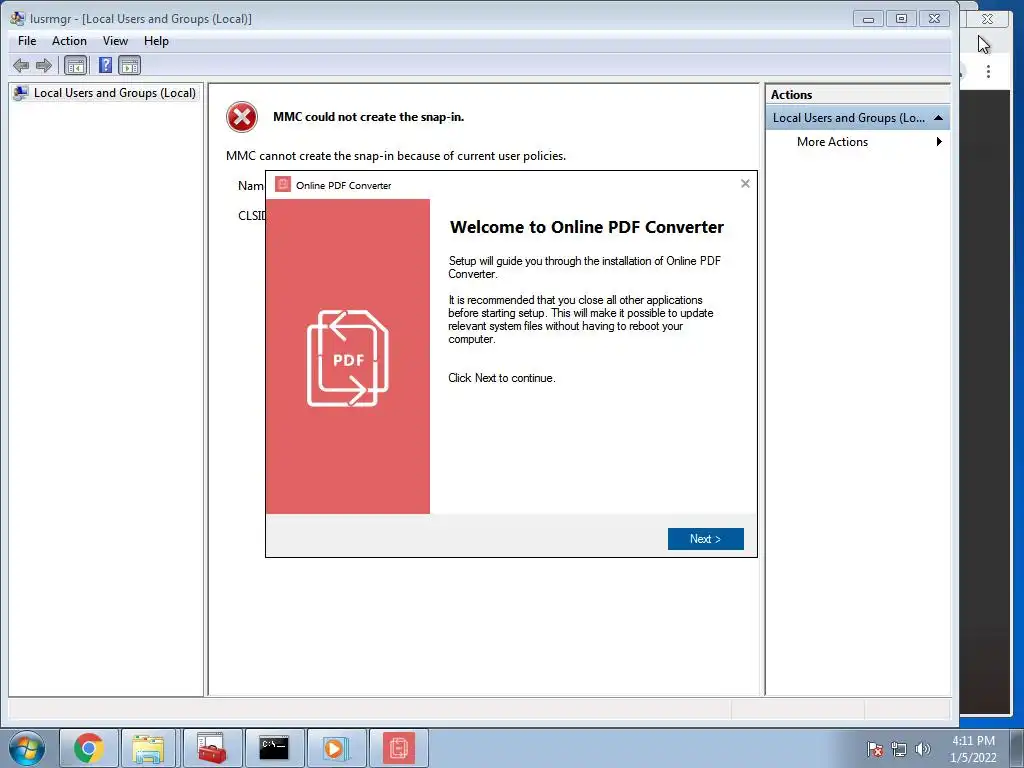
Task: Open Google Chrome from the taskbar
Action: pos(89,748)
